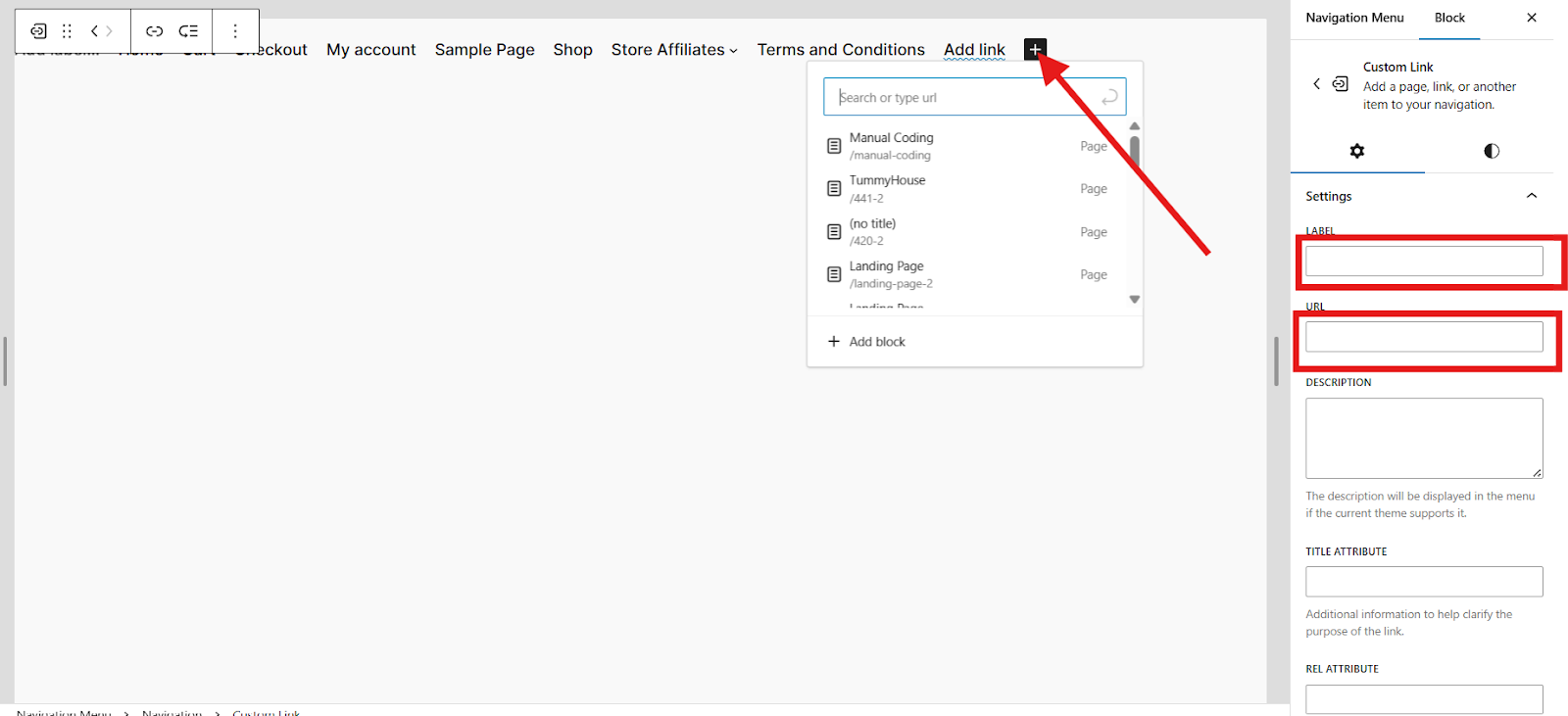Select the Shop menu item
Viewport: 1568px width, 716px height.
click(572, 50)
